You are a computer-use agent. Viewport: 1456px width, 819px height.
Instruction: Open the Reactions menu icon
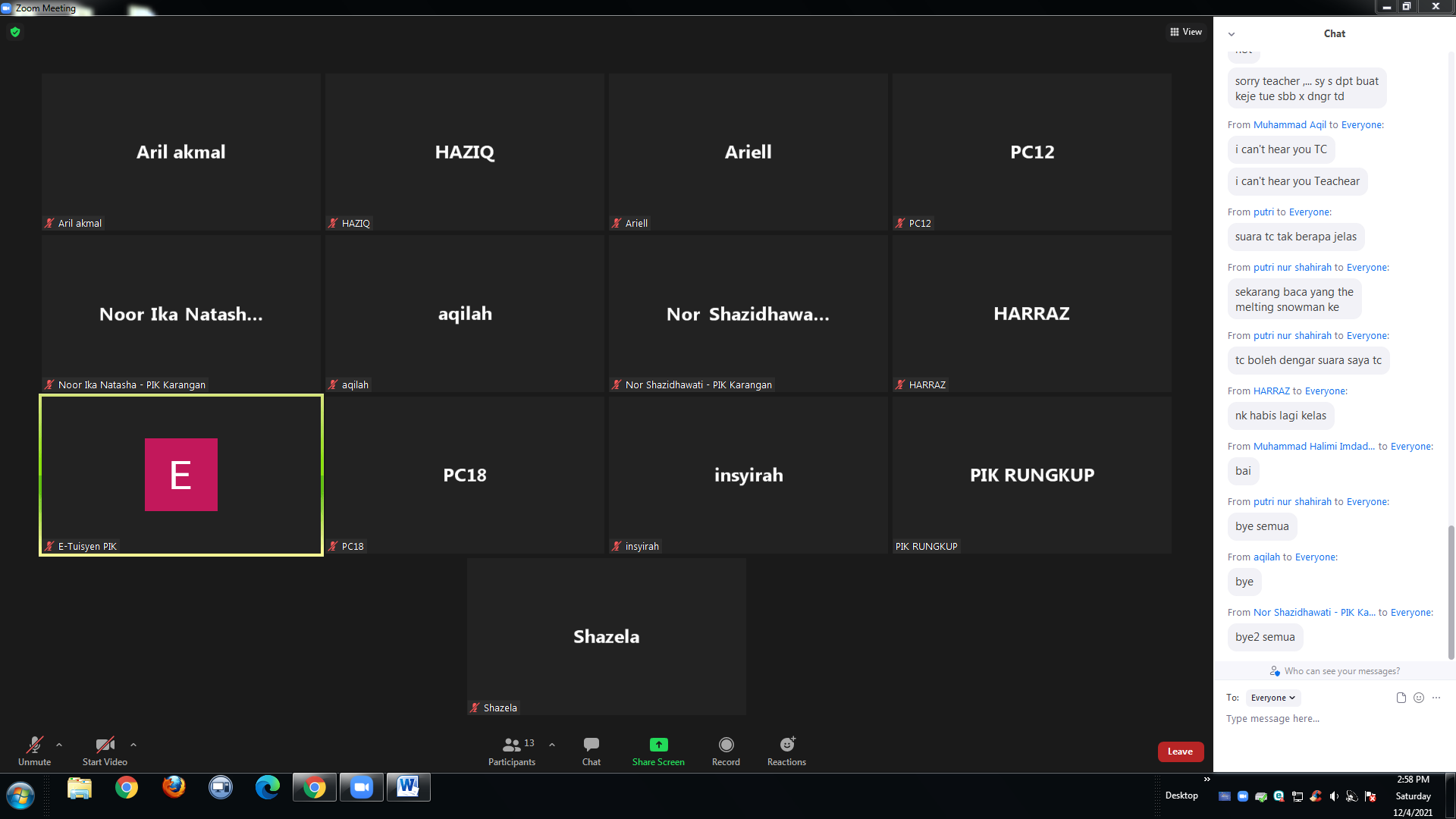(x=786, y=745)
